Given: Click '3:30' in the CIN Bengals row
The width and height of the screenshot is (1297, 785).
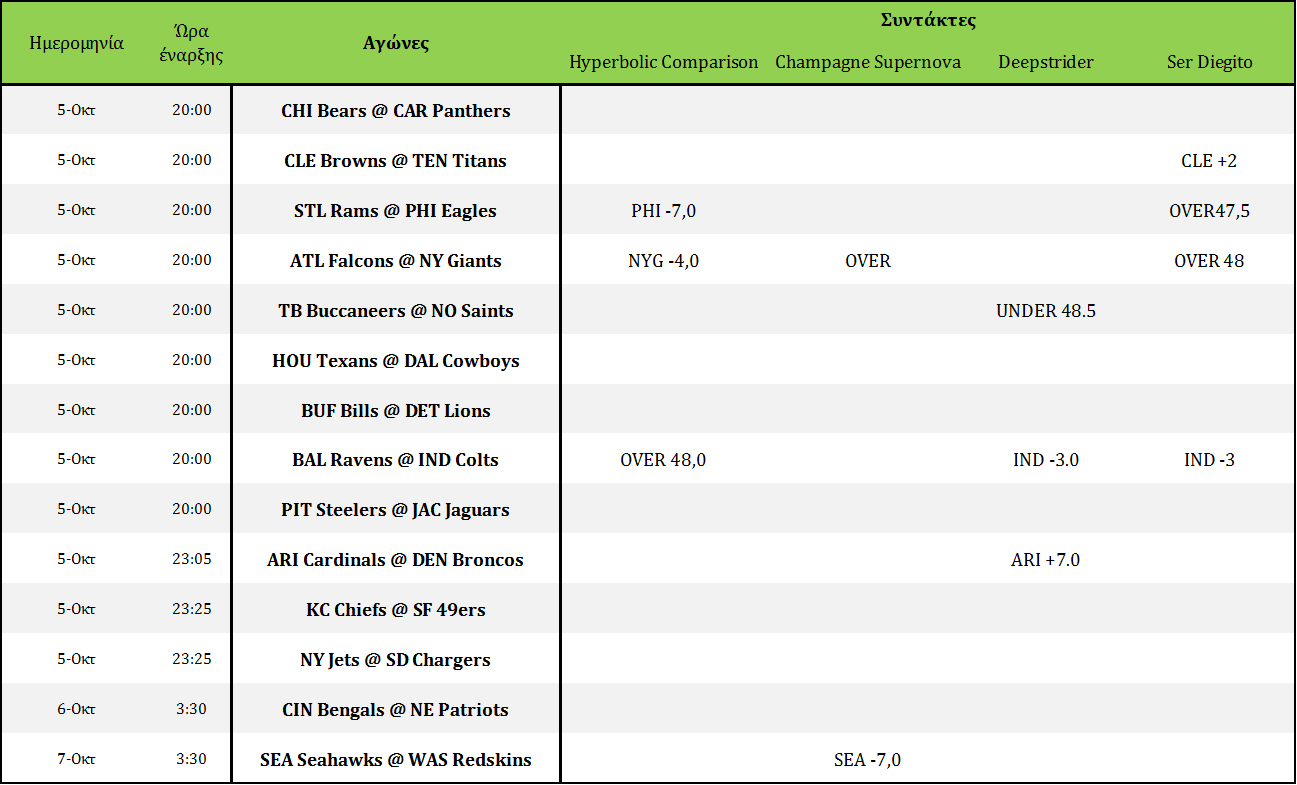Looking at the screenshot, I should point(192,709).
